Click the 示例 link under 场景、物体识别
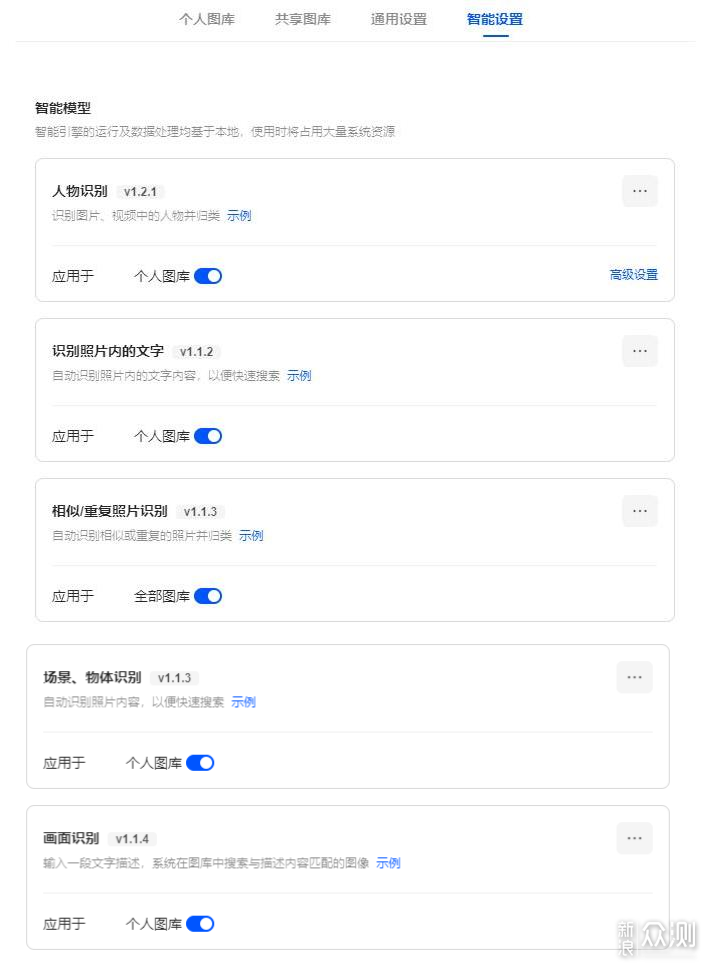706x966 pixels. tap(243, 702)
